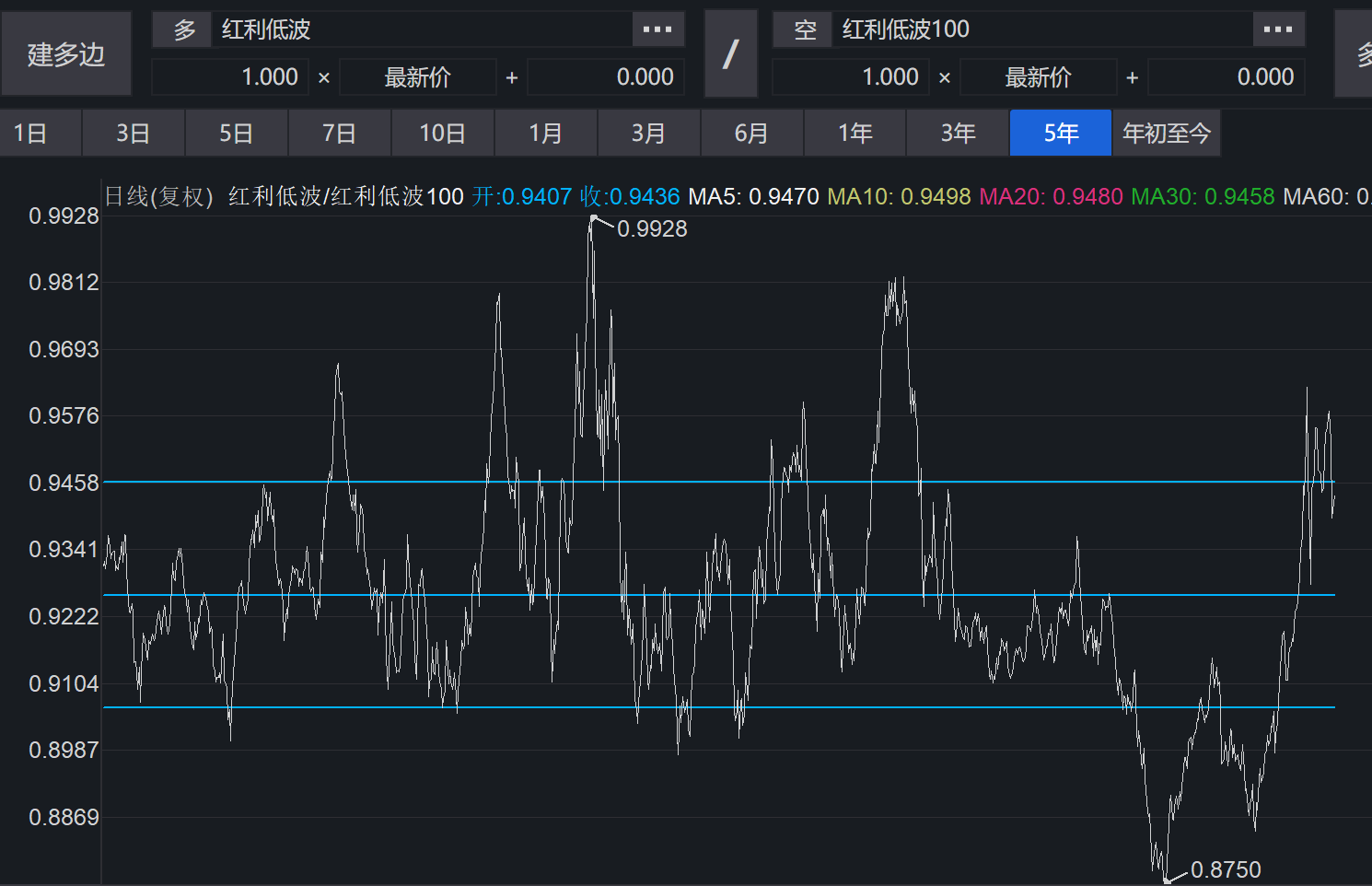Click the slash ratio operator button
Viewport: 1372px width, 886px height.
point(730,54)
